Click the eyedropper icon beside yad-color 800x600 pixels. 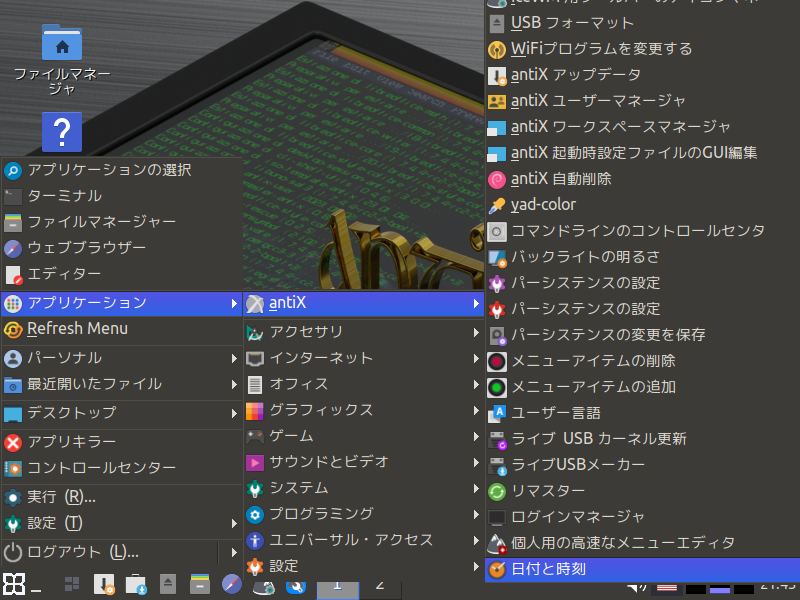point(497,205)
